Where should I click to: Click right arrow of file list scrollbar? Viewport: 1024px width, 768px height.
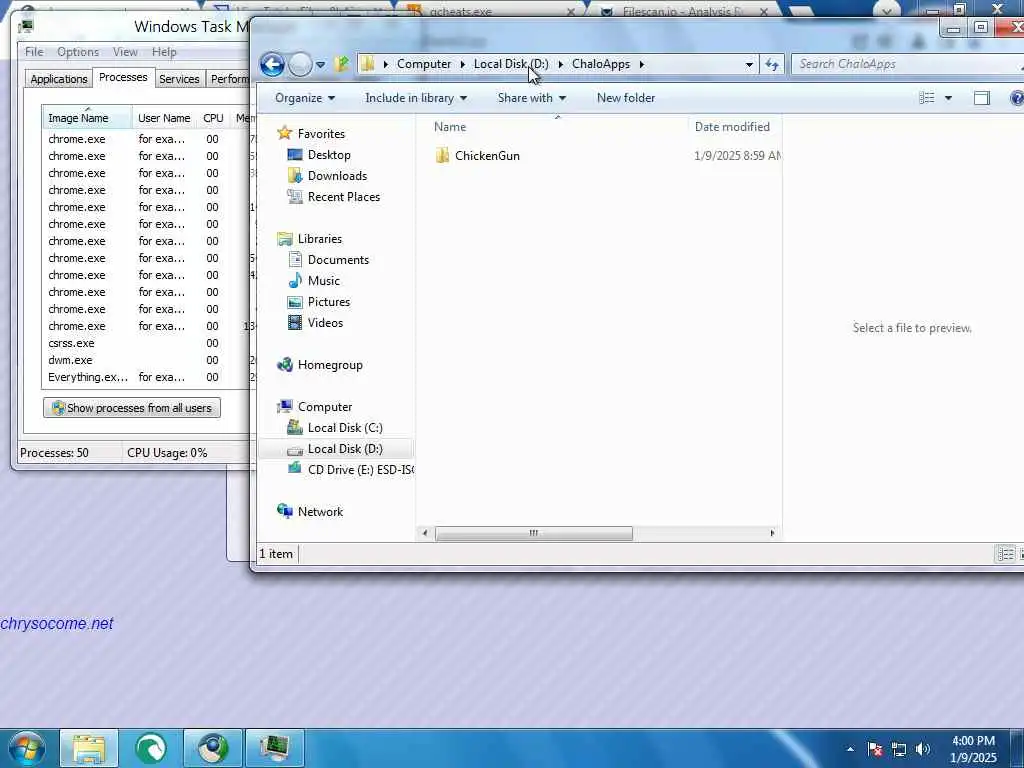pos(773,534)
